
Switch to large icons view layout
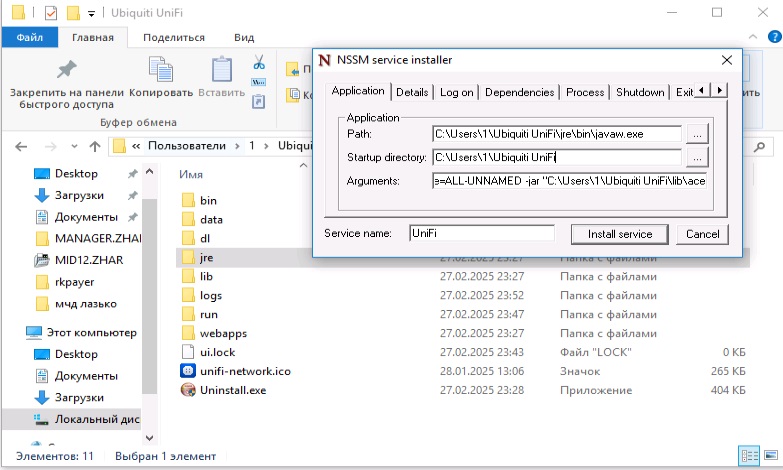click(x=771, y=456)
